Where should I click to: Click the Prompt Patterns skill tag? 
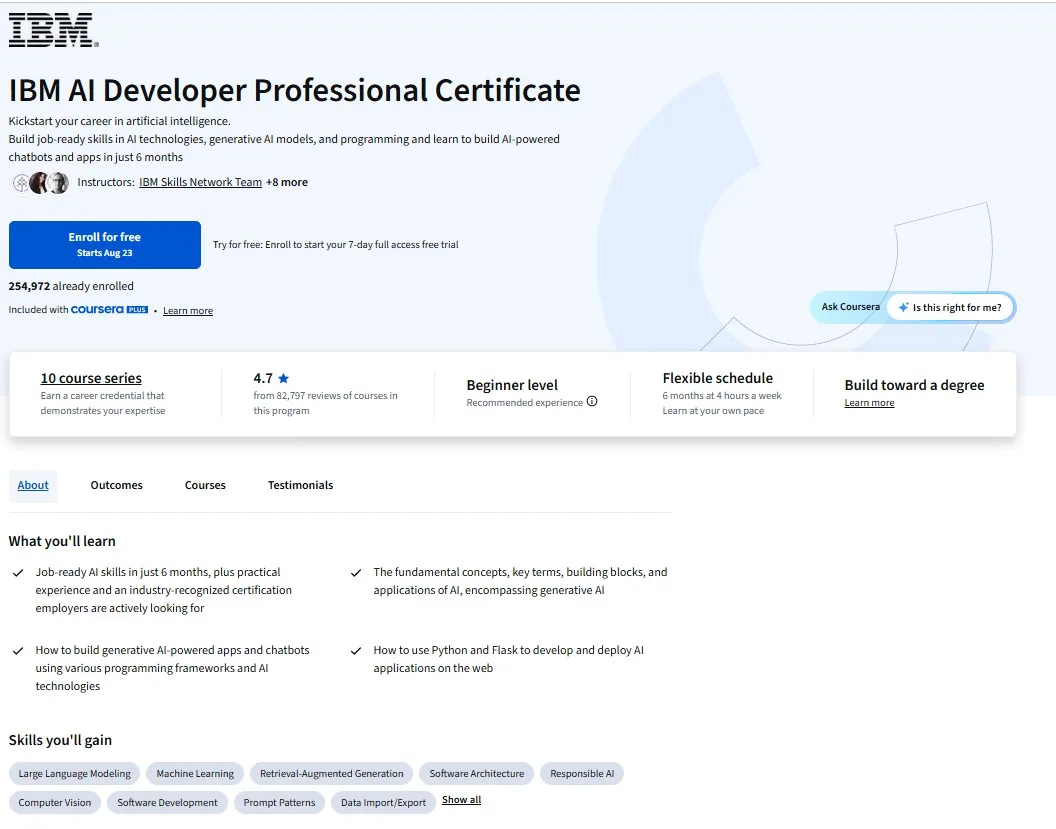tap(279, 803)
